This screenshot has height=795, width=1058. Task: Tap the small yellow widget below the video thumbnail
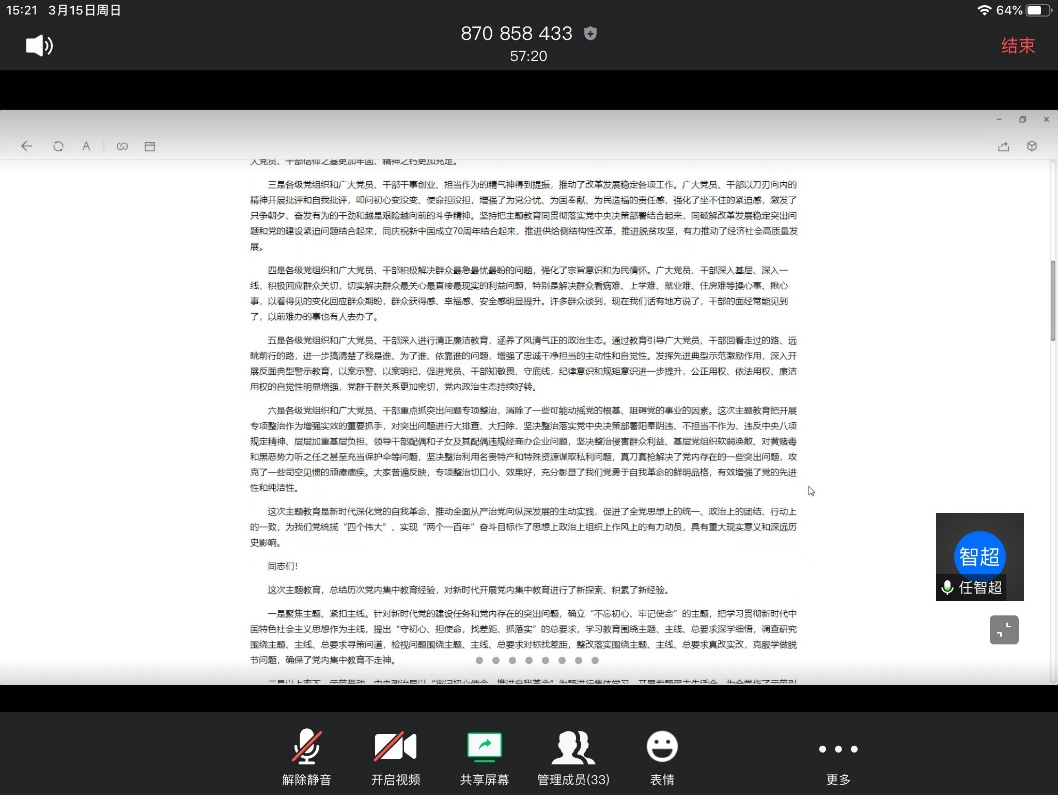coord(1004,629)
